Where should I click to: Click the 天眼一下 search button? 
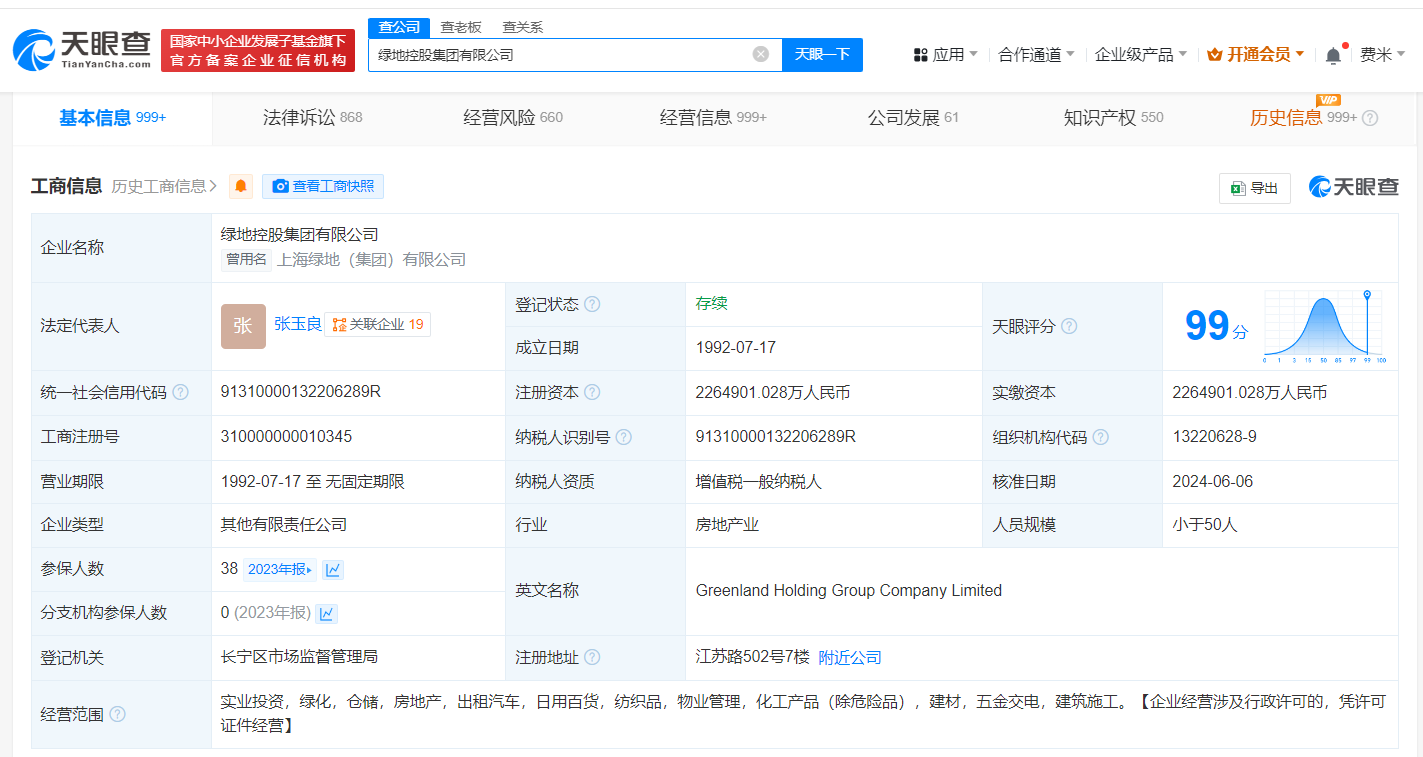(x=822, y=54)
